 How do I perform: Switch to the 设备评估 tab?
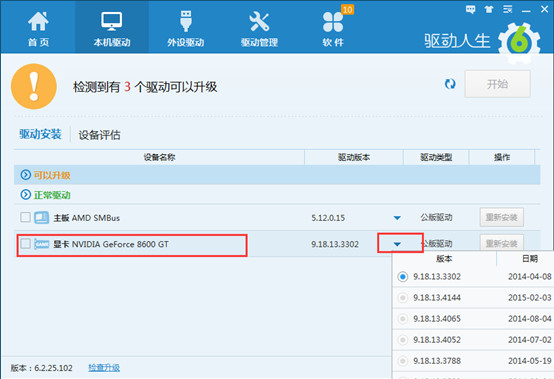tap(99, 135)
